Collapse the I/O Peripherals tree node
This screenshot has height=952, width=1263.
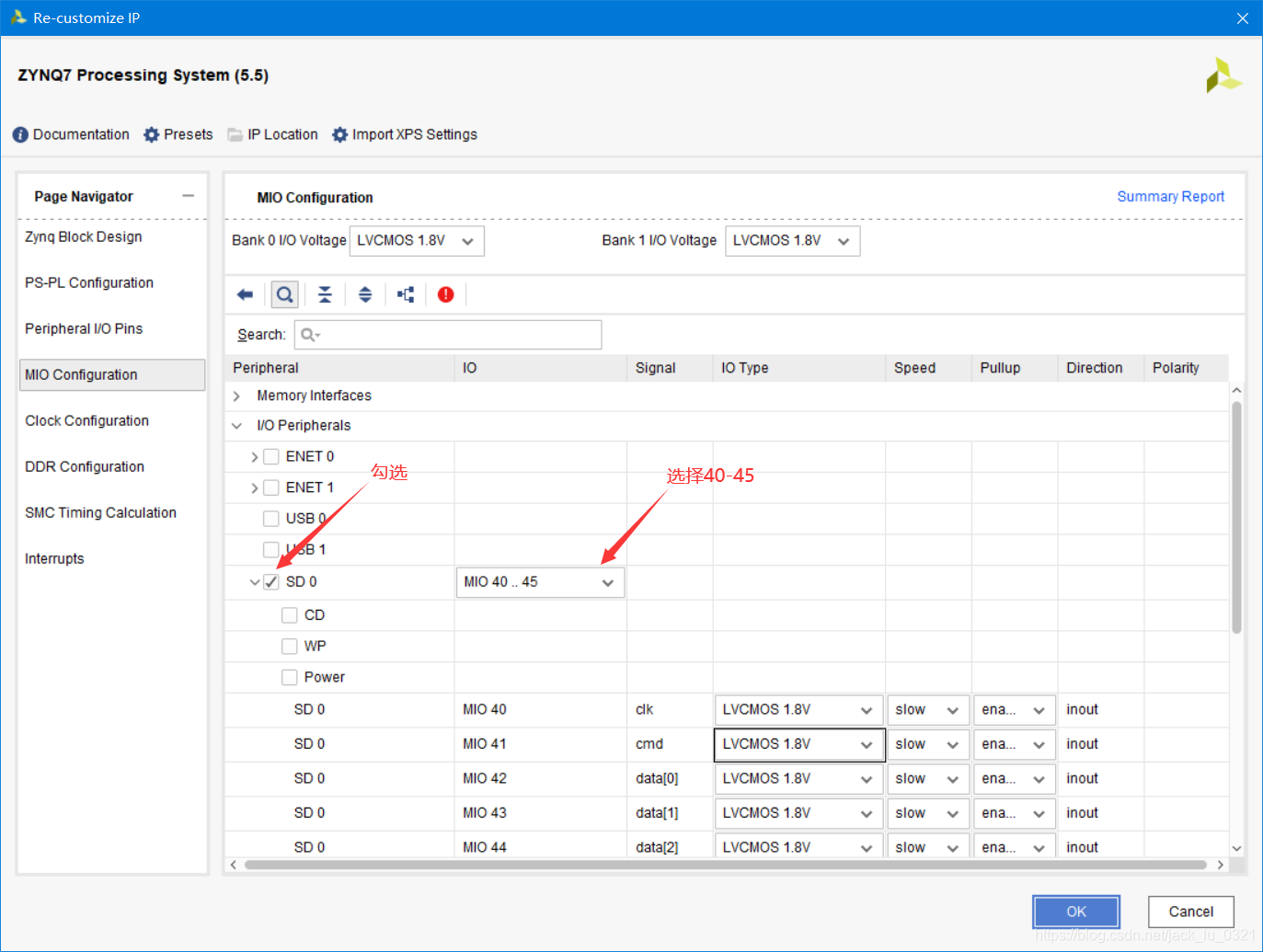(x=236, y=426)
